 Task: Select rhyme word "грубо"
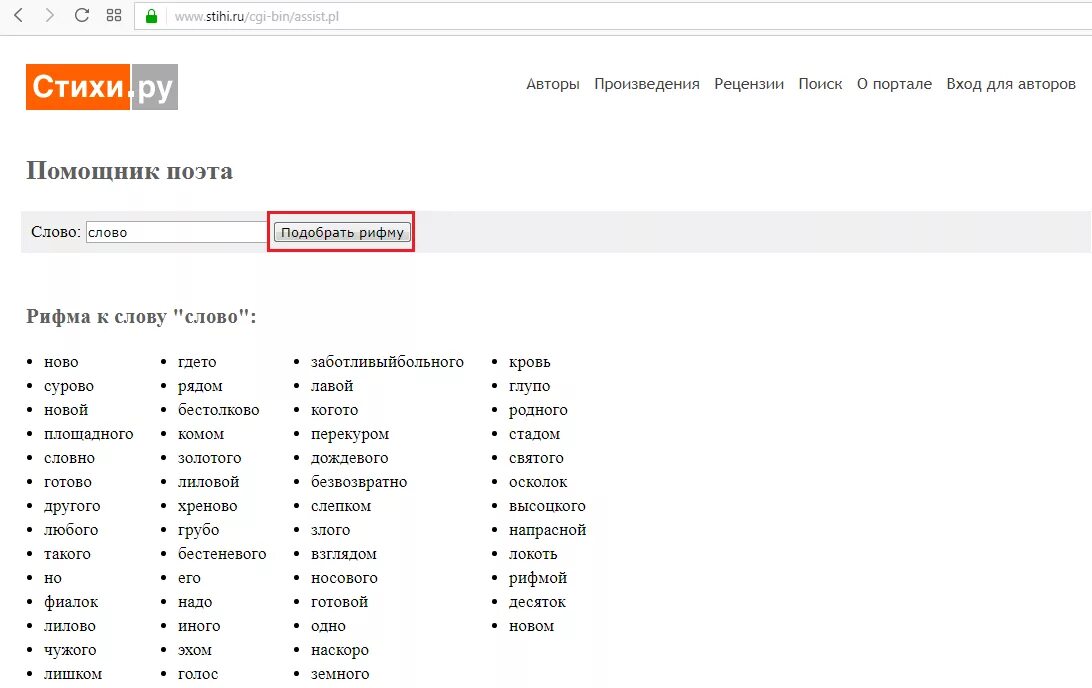click(x=198, y=530)
